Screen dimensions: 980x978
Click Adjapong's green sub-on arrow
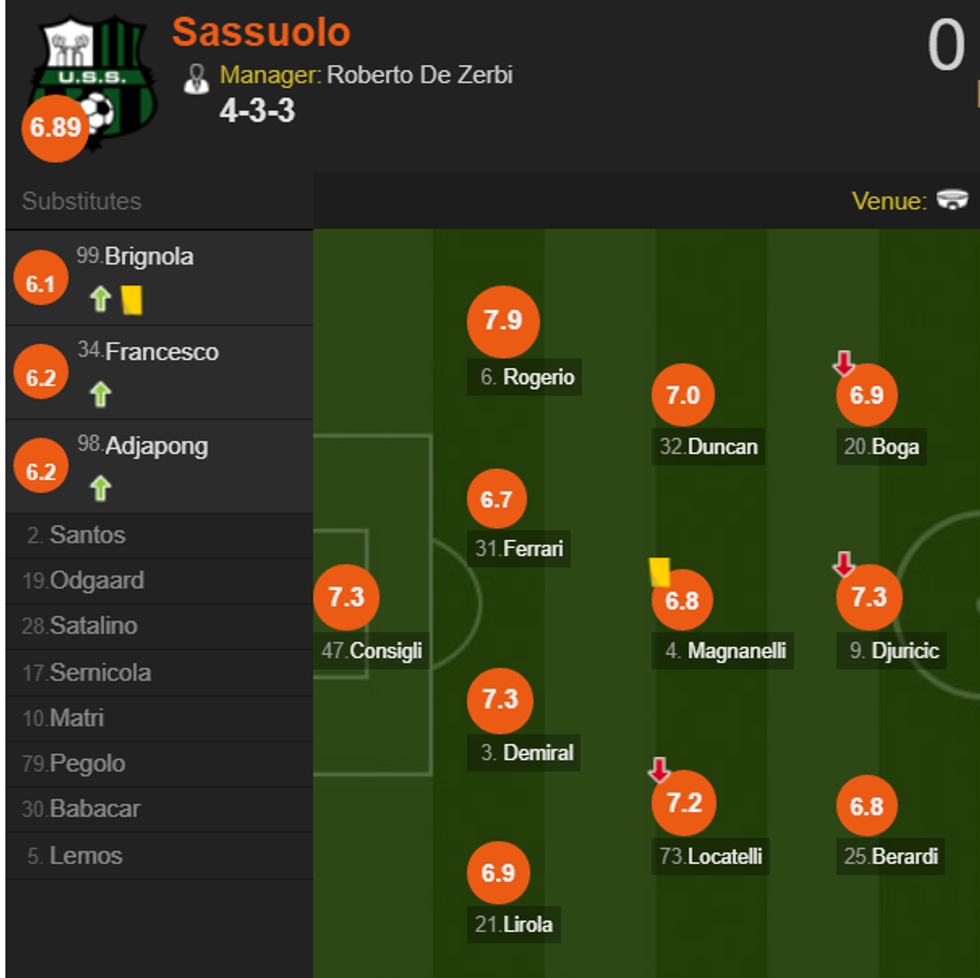click(100, 488)
